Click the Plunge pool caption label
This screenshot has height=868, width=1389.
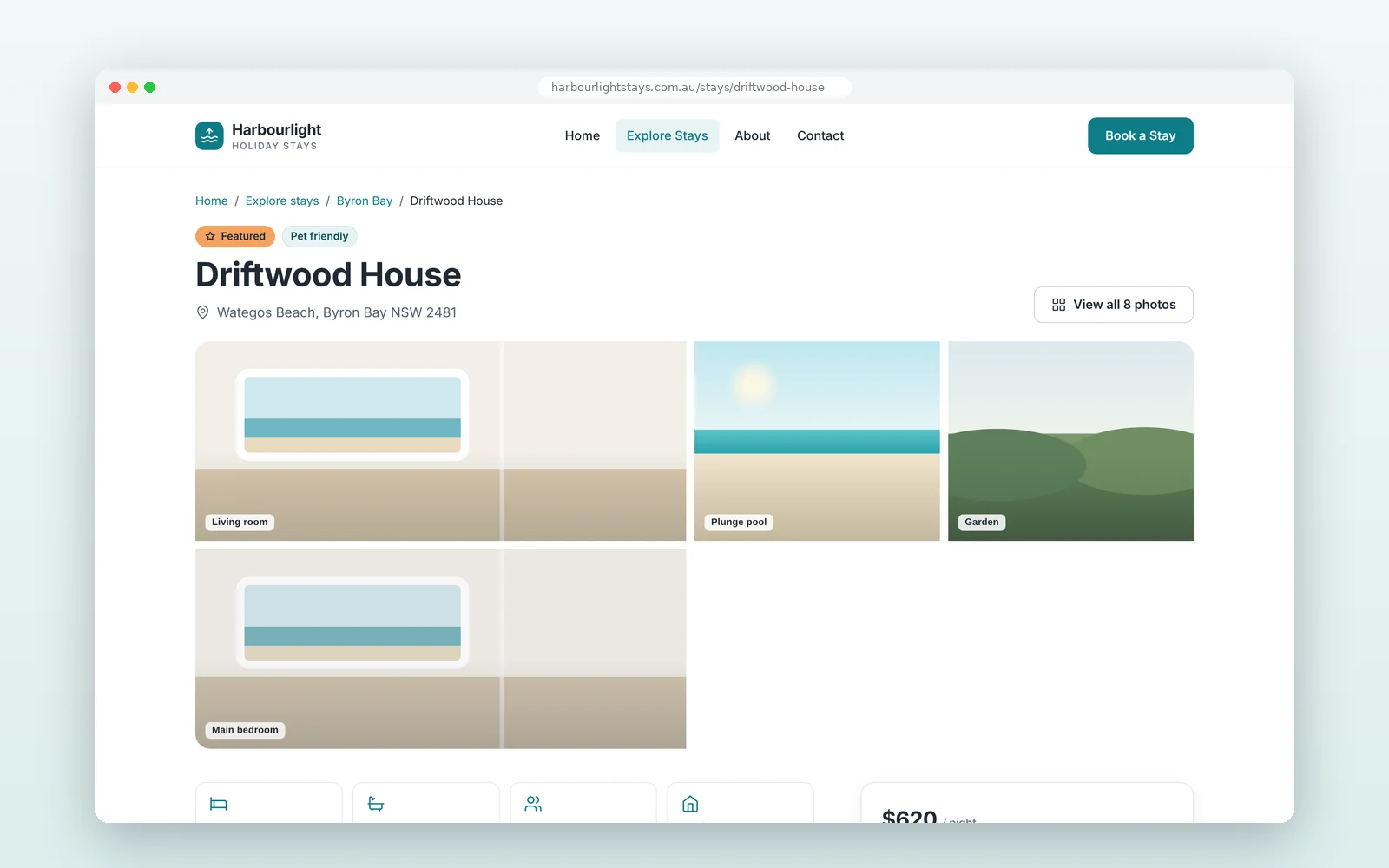click(x=739, y=522)
